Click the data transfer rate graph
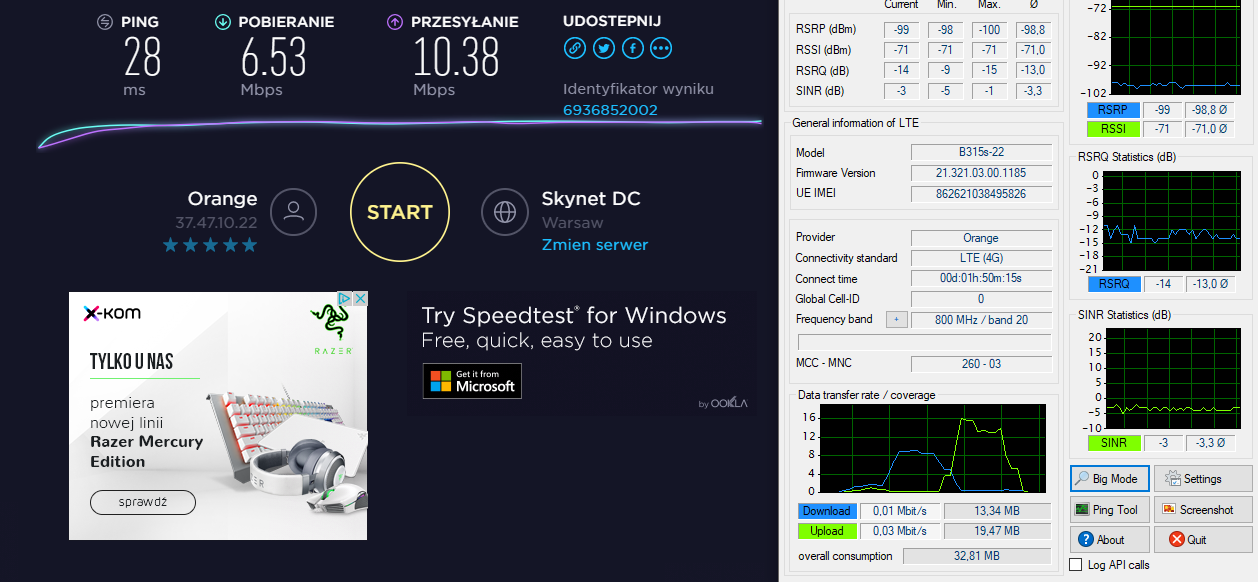 933,448
